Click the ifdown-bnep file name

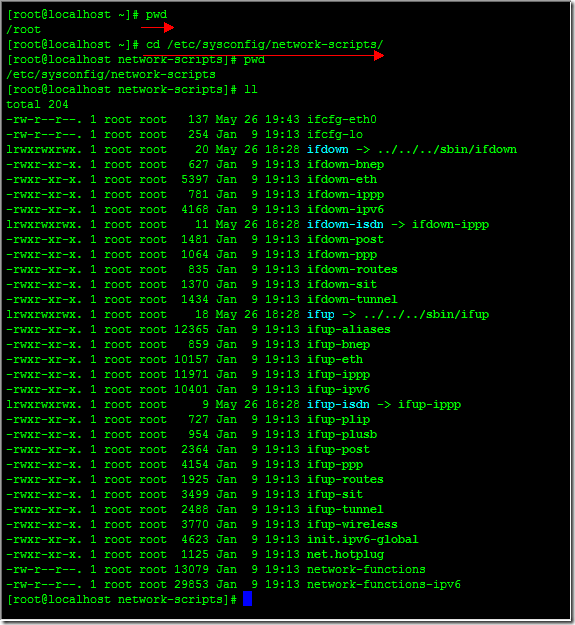point(345,165)
